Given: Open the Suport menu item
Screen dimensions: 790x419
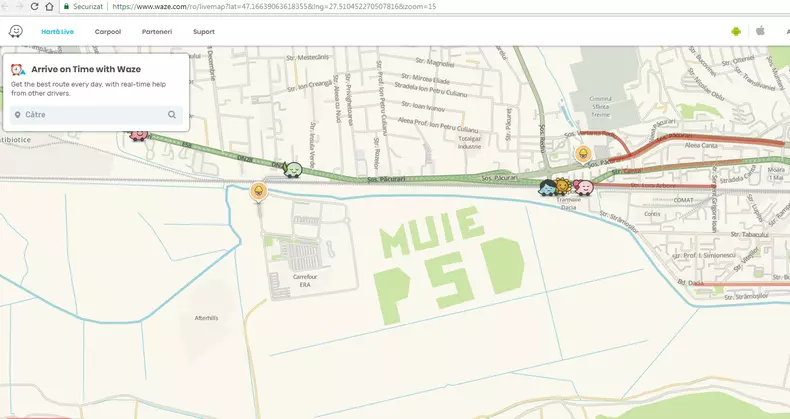Looking at the screenshot, I should (204, 32).
